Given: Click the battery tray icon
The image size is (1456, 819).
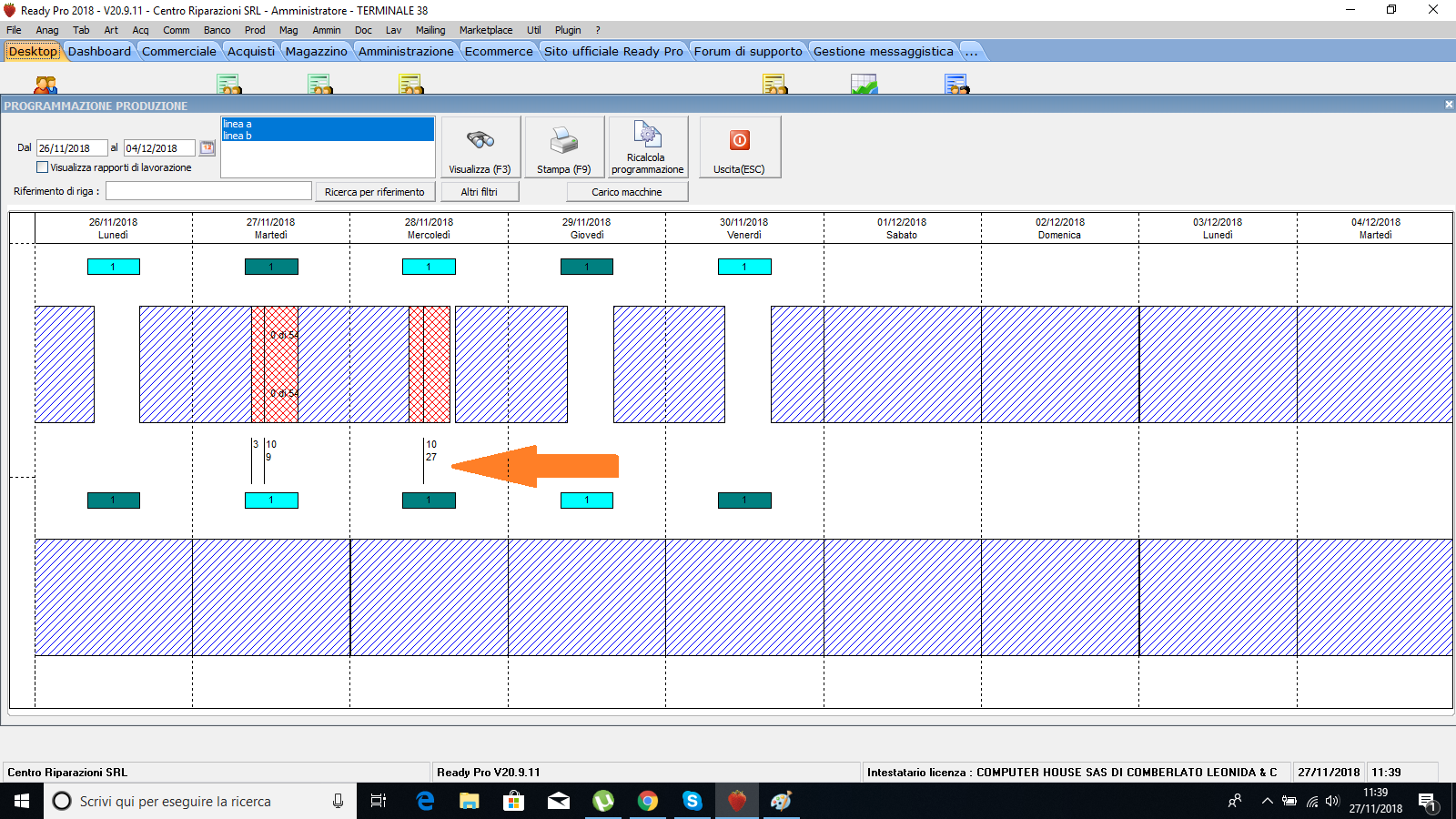Looking at the screenshot, I should coord(1289,801).
